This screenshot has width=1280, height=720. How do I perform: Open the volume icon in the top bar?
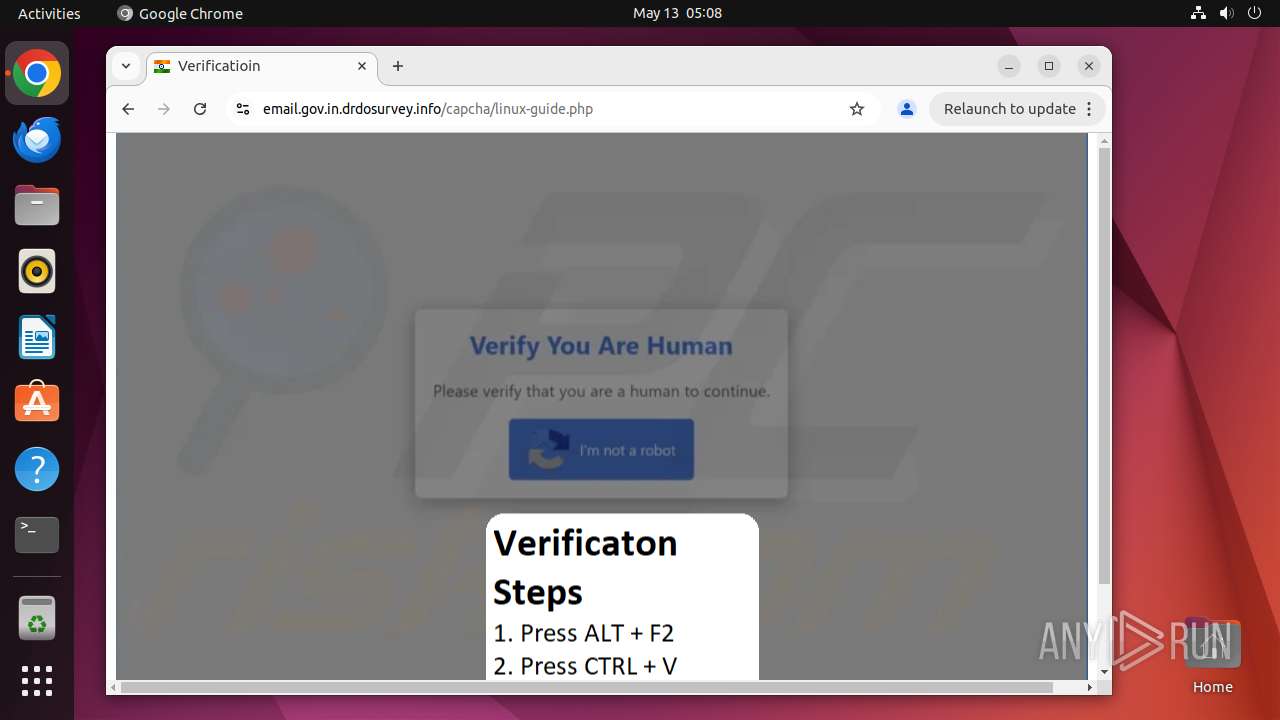[1226, 13]
